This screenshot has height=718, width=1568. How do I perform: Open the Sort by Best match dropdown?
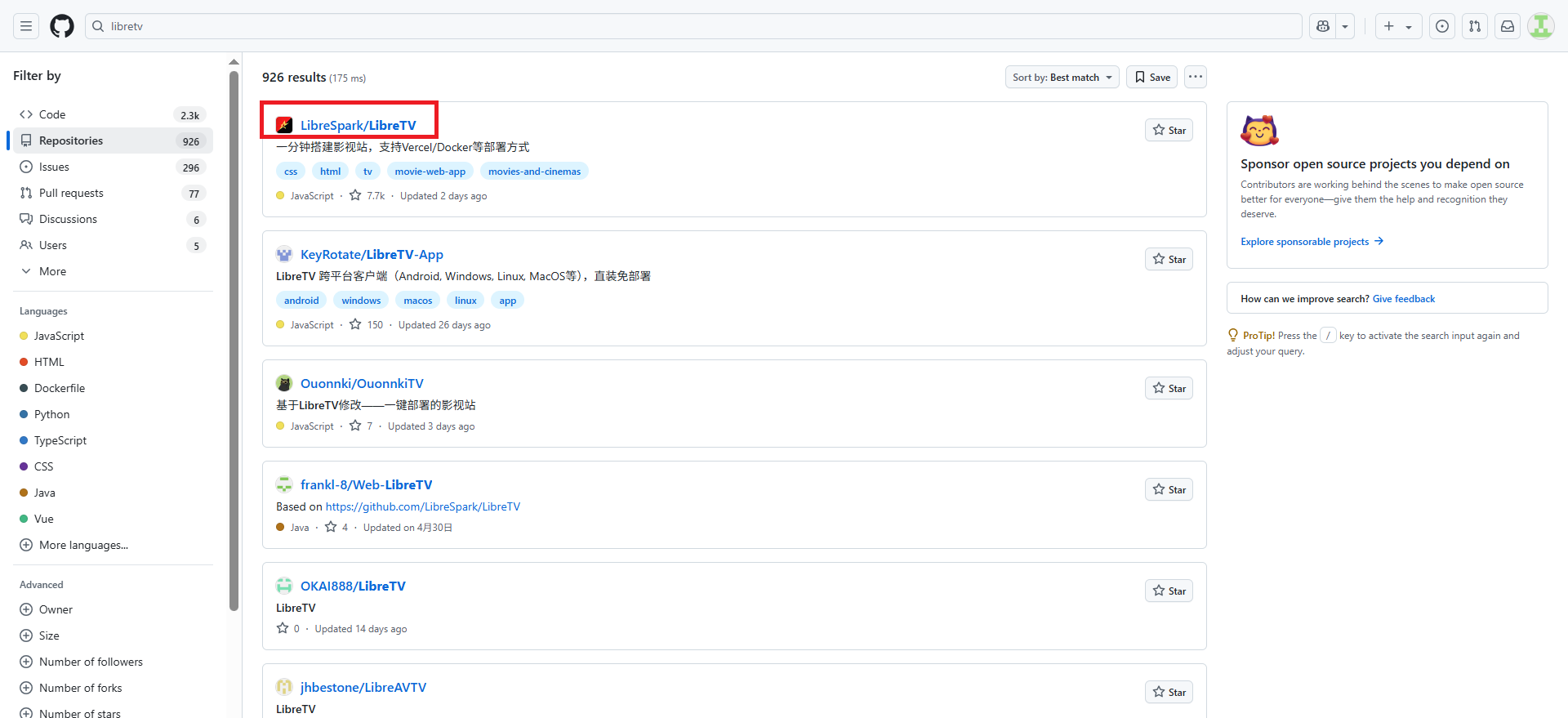(1062, 78)
